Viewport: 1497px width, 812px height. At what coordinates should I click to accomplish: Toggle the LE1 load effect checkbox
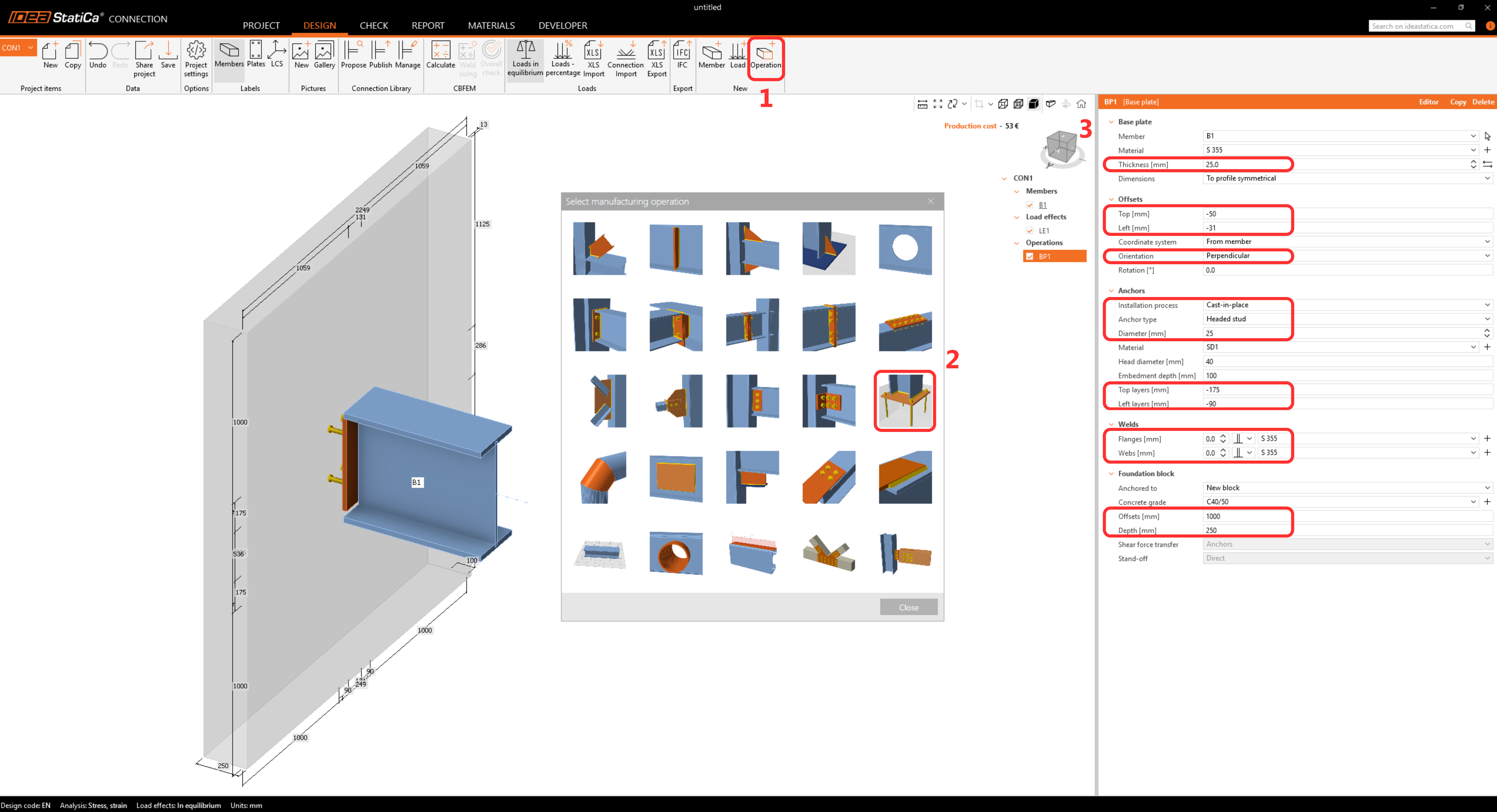[x=1030, y=231]
